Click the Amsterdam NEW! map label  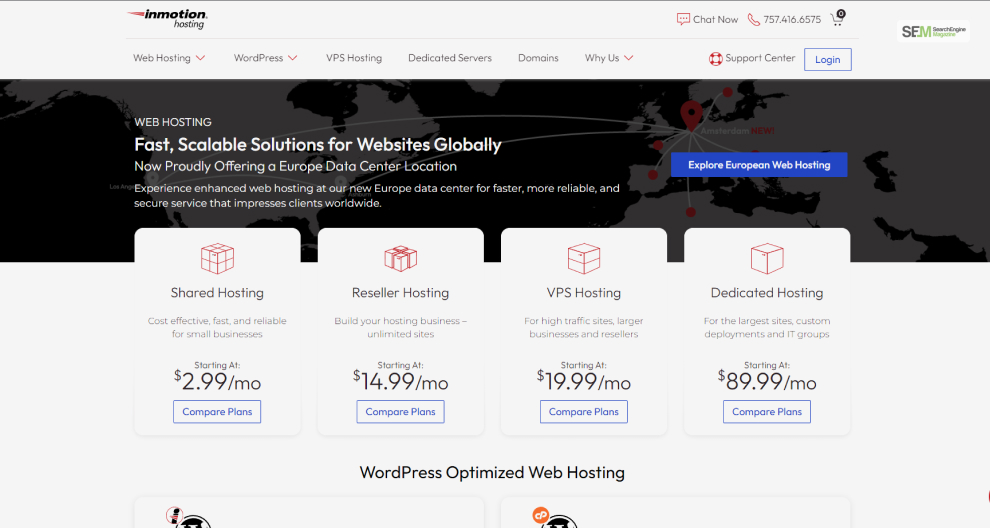click(x=737, y=131)
